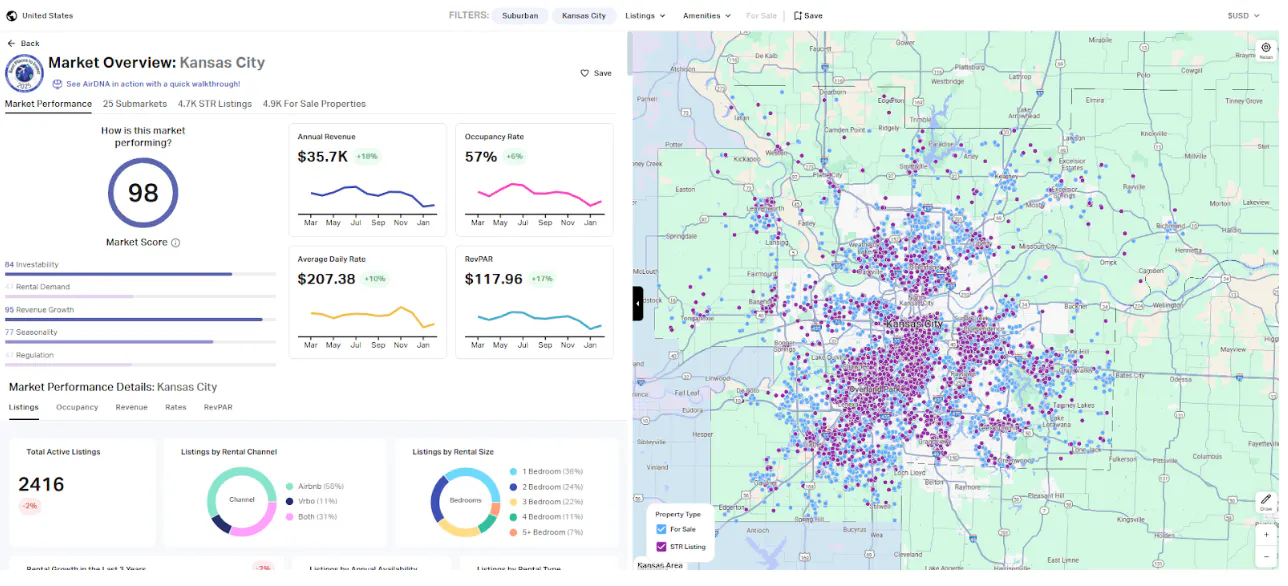Click the heart Save icon for the market
Viewport: 1288px width, 586px height.
[x=585, y=73]
